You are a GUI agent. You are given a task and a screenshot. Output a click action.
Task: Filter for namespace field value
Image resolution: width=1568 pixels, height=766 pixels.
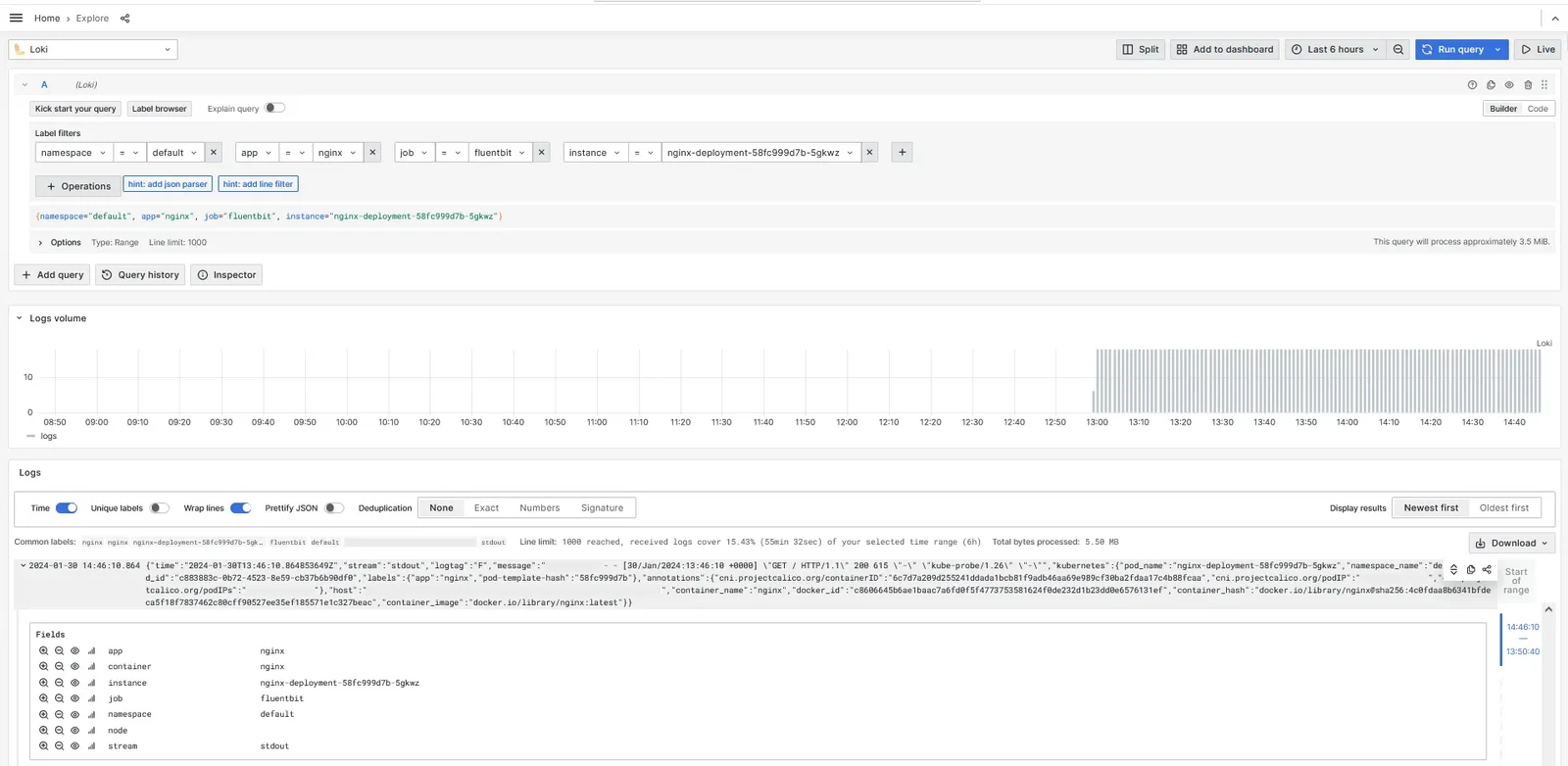[x=43, y=714]
